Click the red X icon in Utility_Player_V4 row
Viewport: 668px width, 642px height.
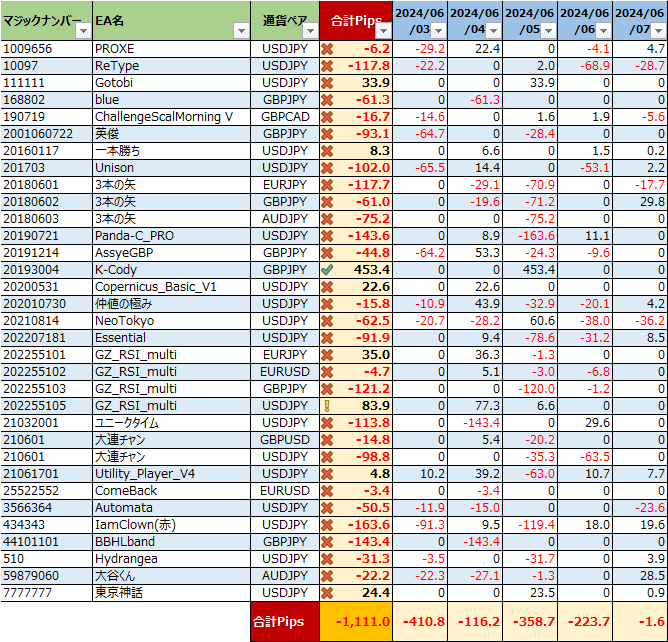(x=327, y=474)
